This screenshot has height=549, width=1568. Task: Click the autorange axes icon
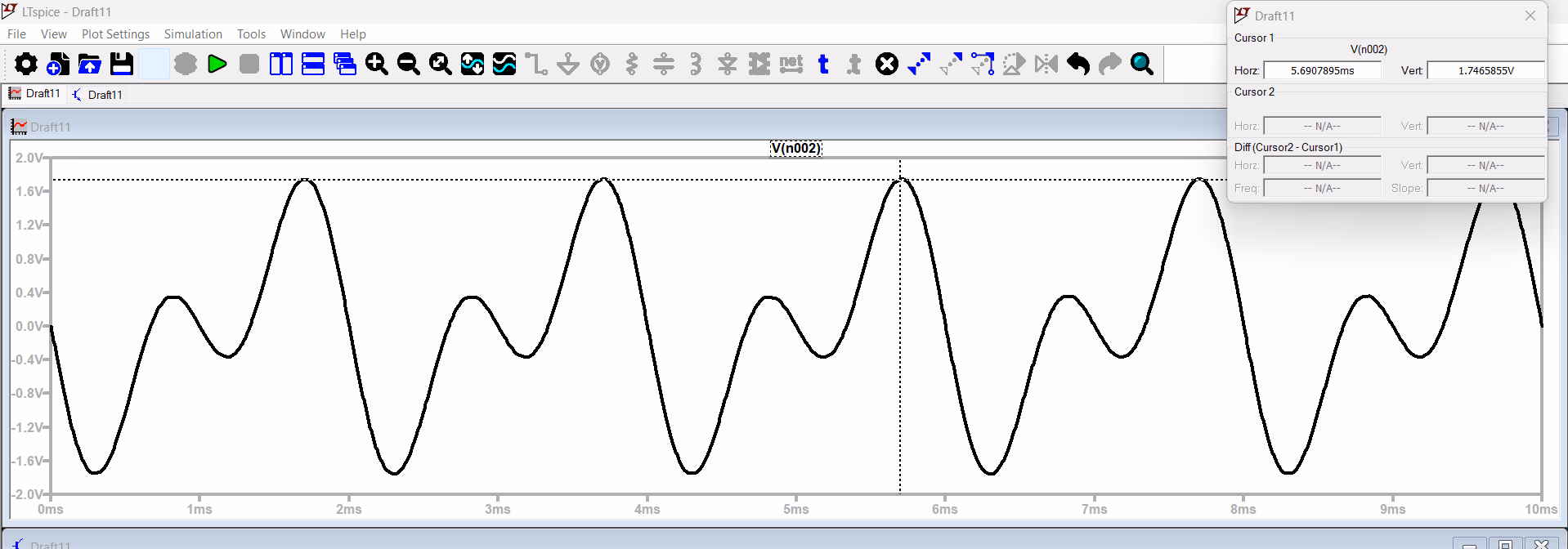(473, 64)
